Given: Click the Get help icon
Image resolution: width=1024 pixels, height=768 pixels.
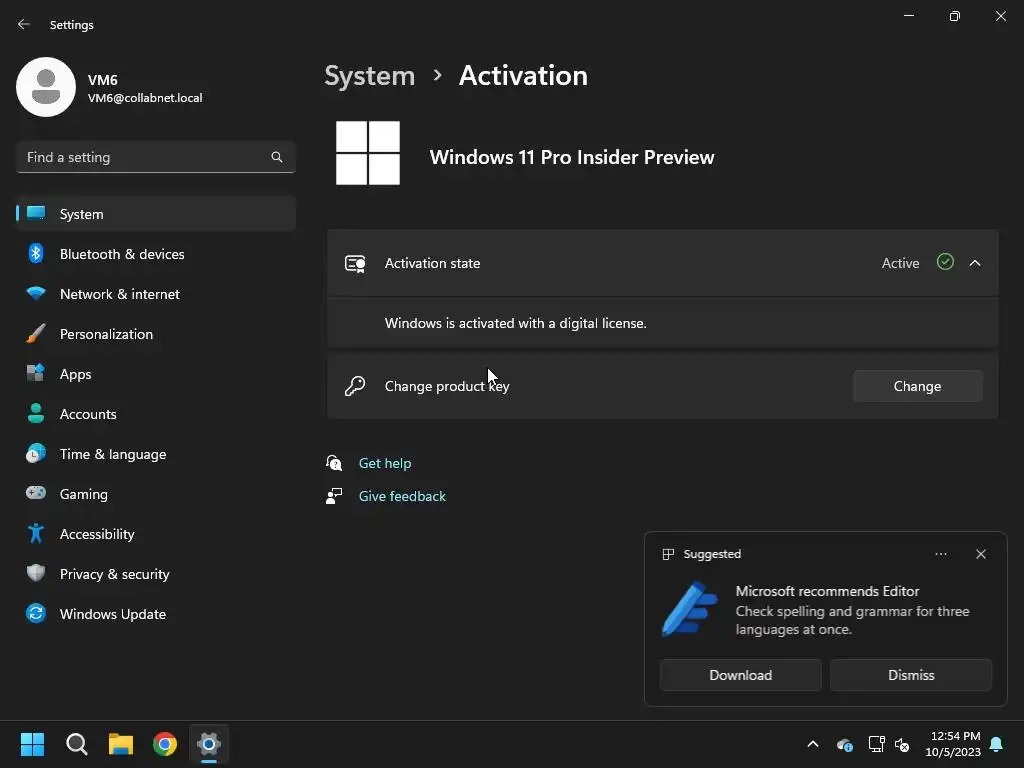Looking at the screenshot, I should [334, 463].
